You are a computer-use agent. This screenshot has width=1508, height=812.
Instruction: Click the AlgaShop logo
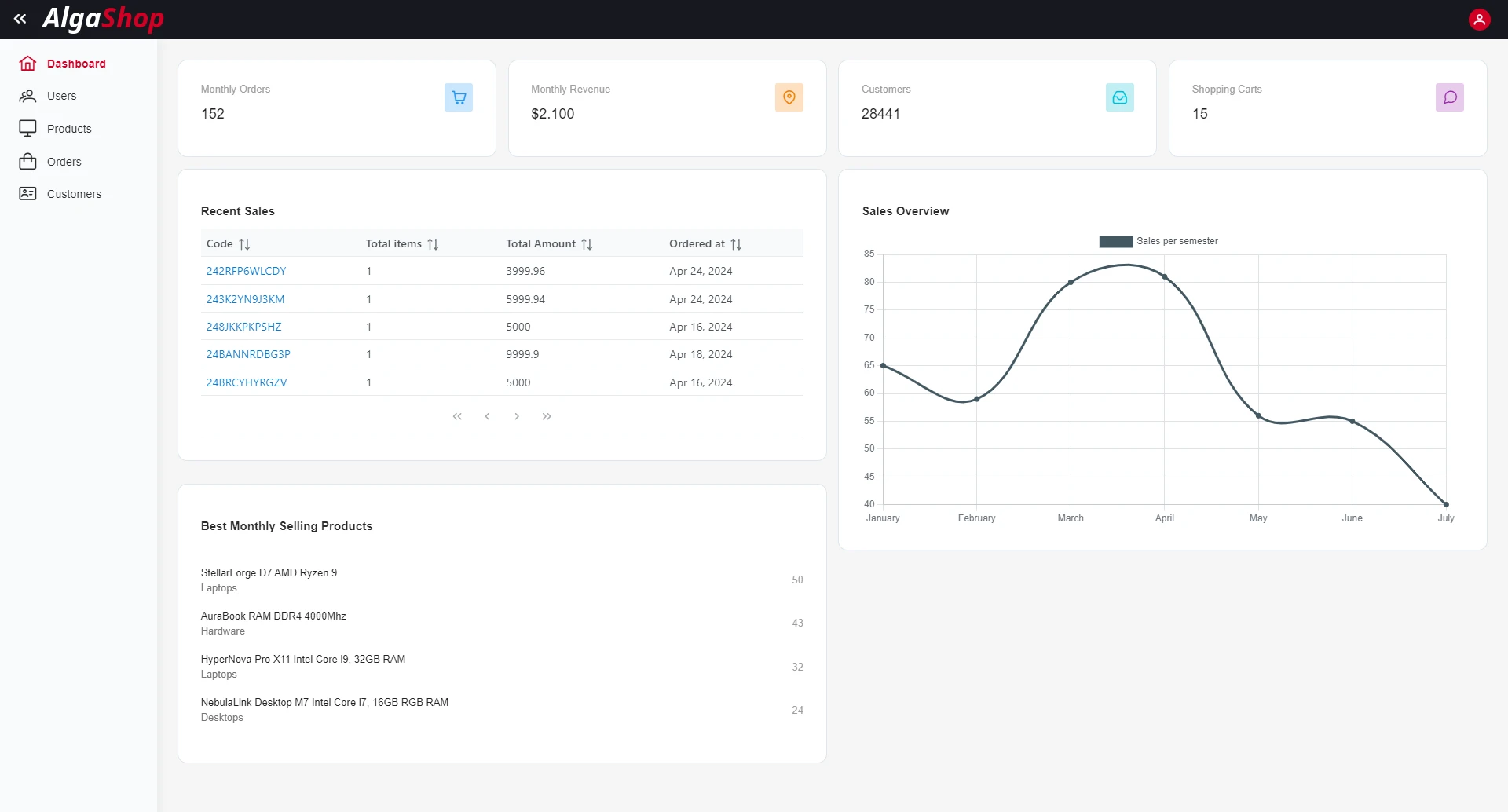(x=103, y=19)
